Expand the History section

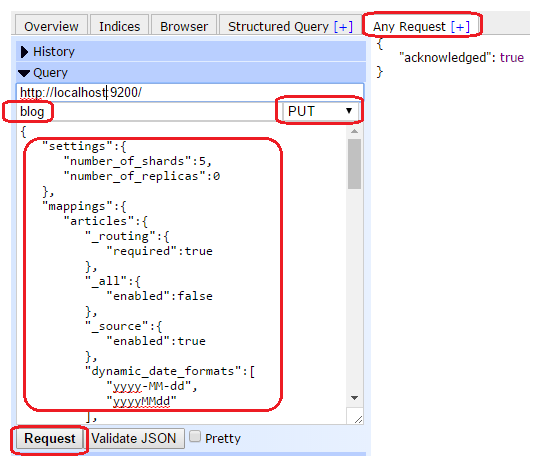tap(191, 52)
